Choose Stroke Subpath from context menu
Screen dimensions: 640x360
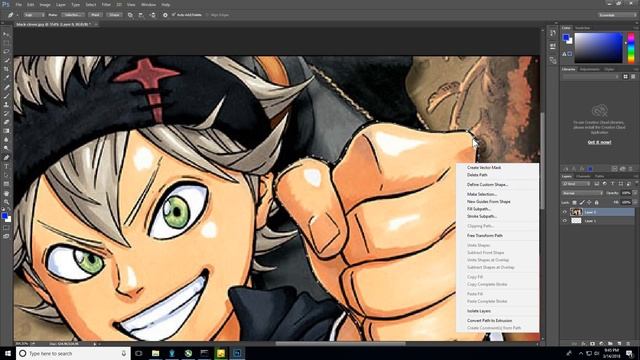tap(482, 216)
